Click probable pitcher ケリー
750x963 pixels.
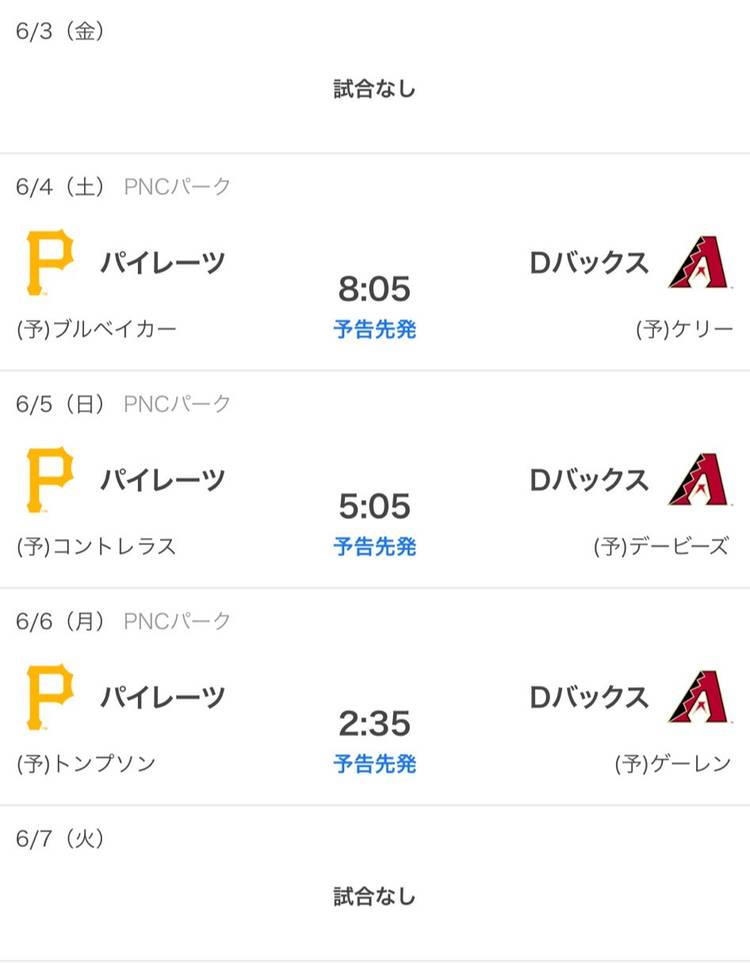(x=684, y=329)
